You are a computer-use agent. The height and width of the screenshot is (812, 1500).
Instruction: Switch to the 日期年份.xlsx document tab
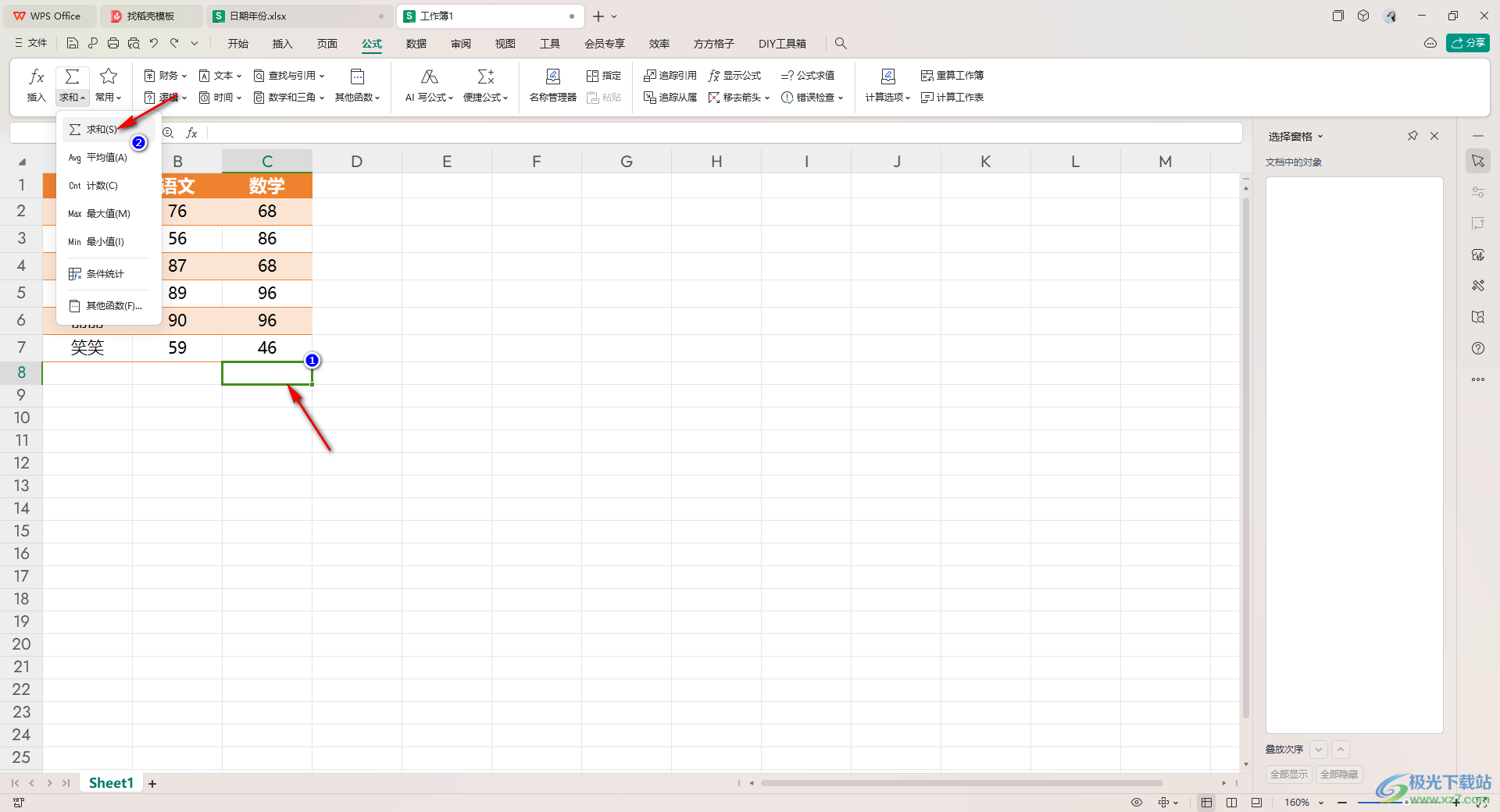point(301,16)
